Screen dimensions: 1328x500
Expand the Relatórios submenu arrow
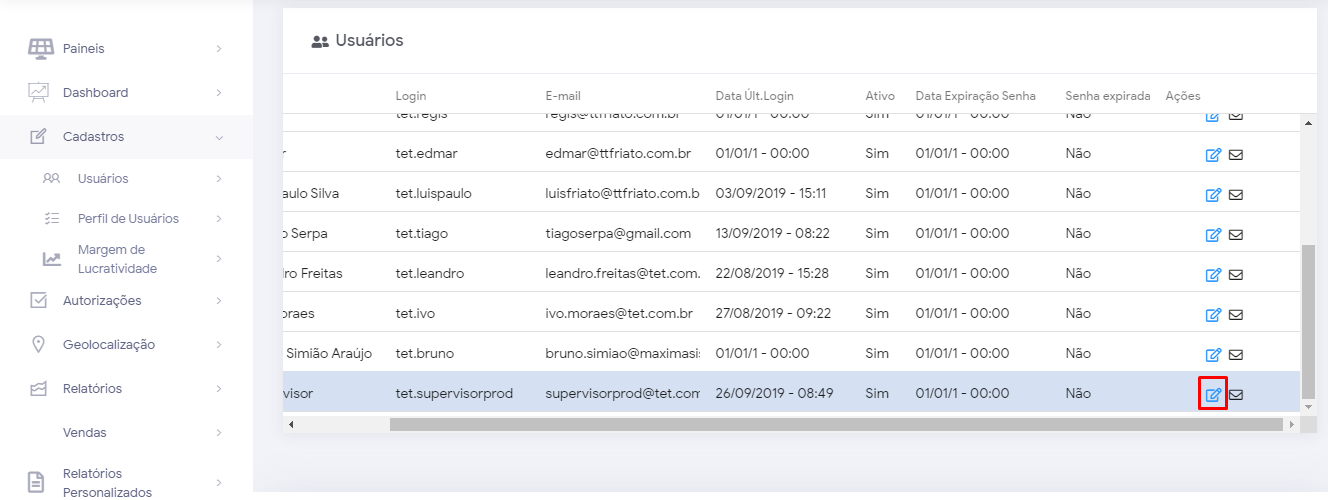[218, 389]
